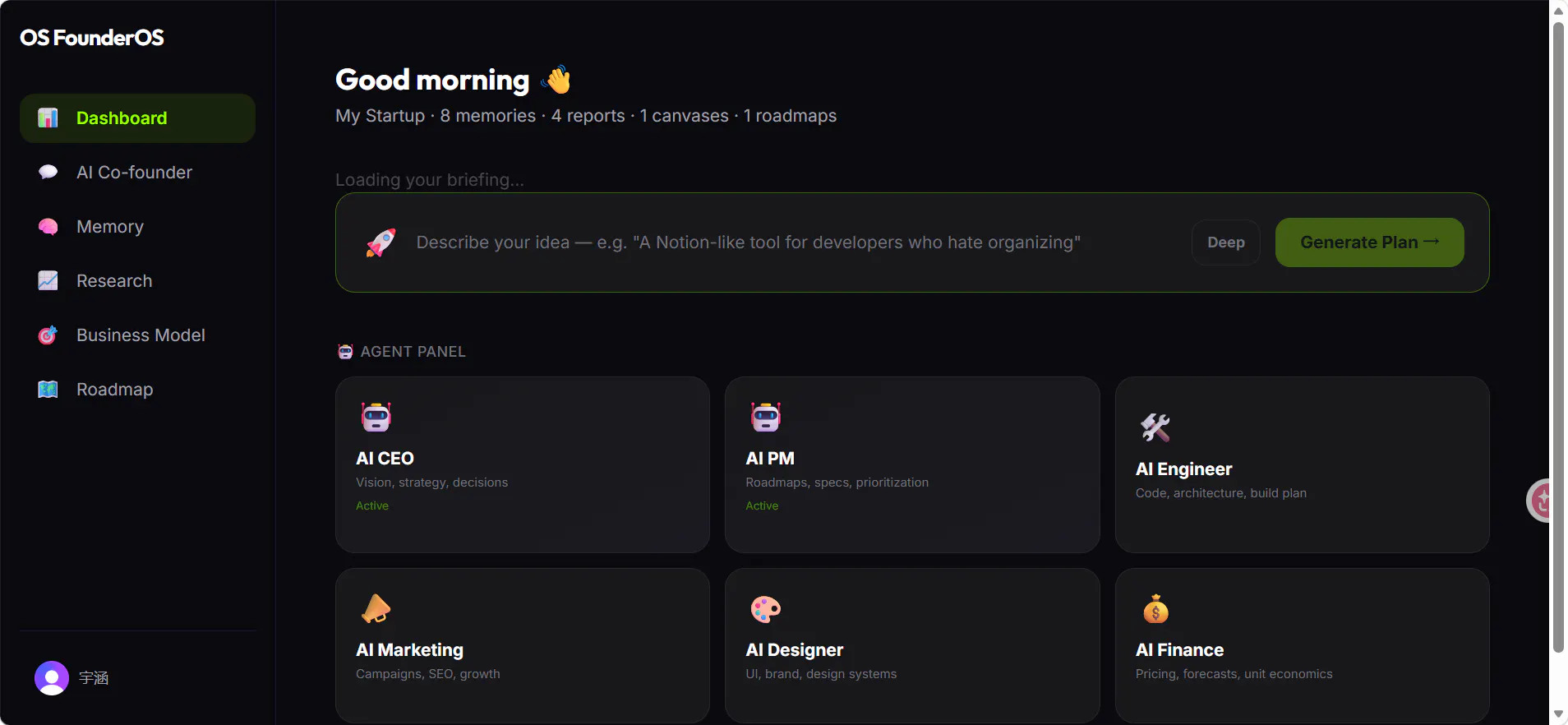Click Vision, strategy, decisions description
The image size is (1568, 725).
pos(431,483)
